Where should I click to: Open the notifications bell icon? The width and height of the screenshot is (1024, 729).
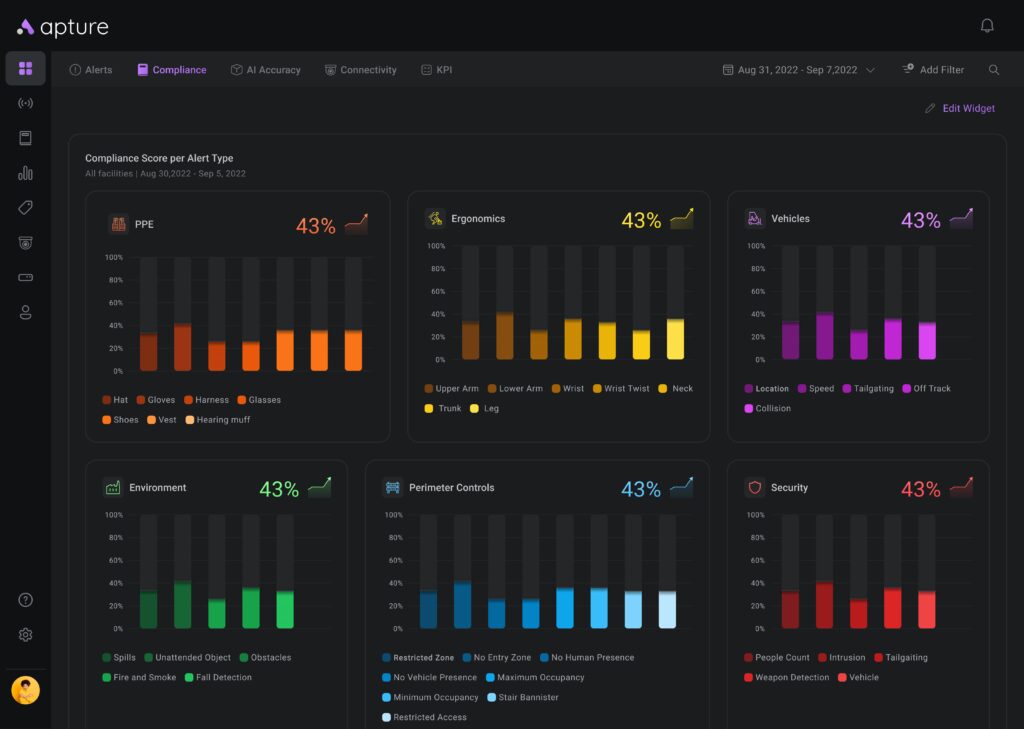coord(987,26)
